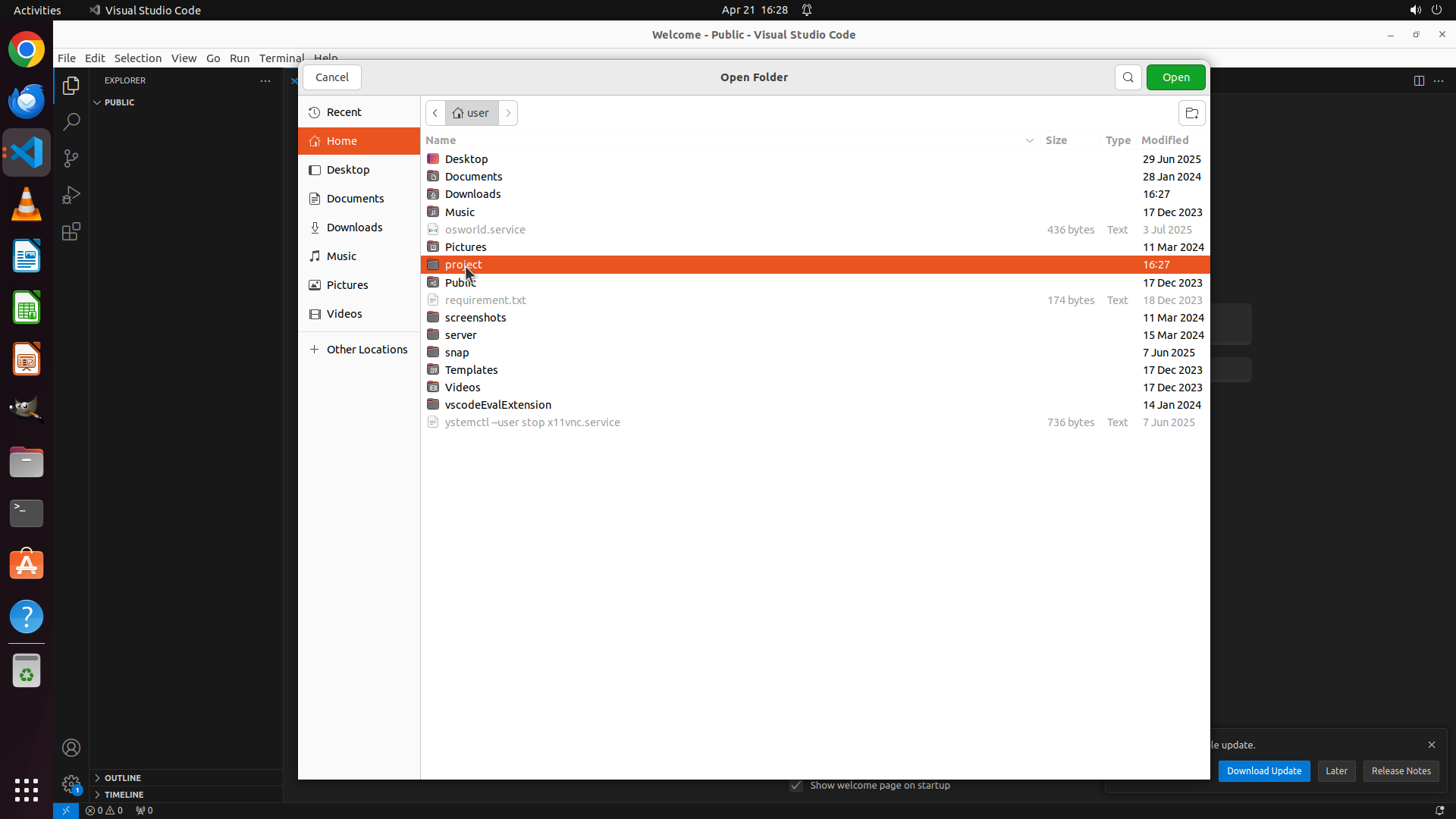Open Source Control view icon
Viewport: 1456px width, 819px height.
pyautogui.click(x=71, y=158)
